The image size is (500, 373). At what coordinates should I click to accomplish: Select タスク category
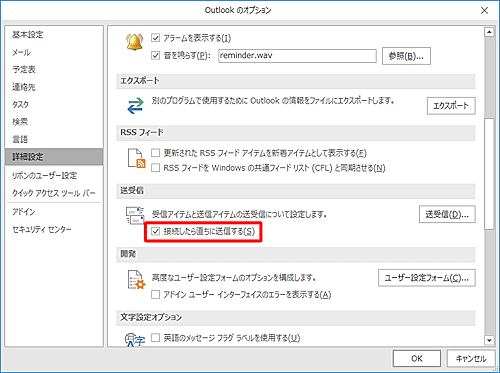coord(54,104)
